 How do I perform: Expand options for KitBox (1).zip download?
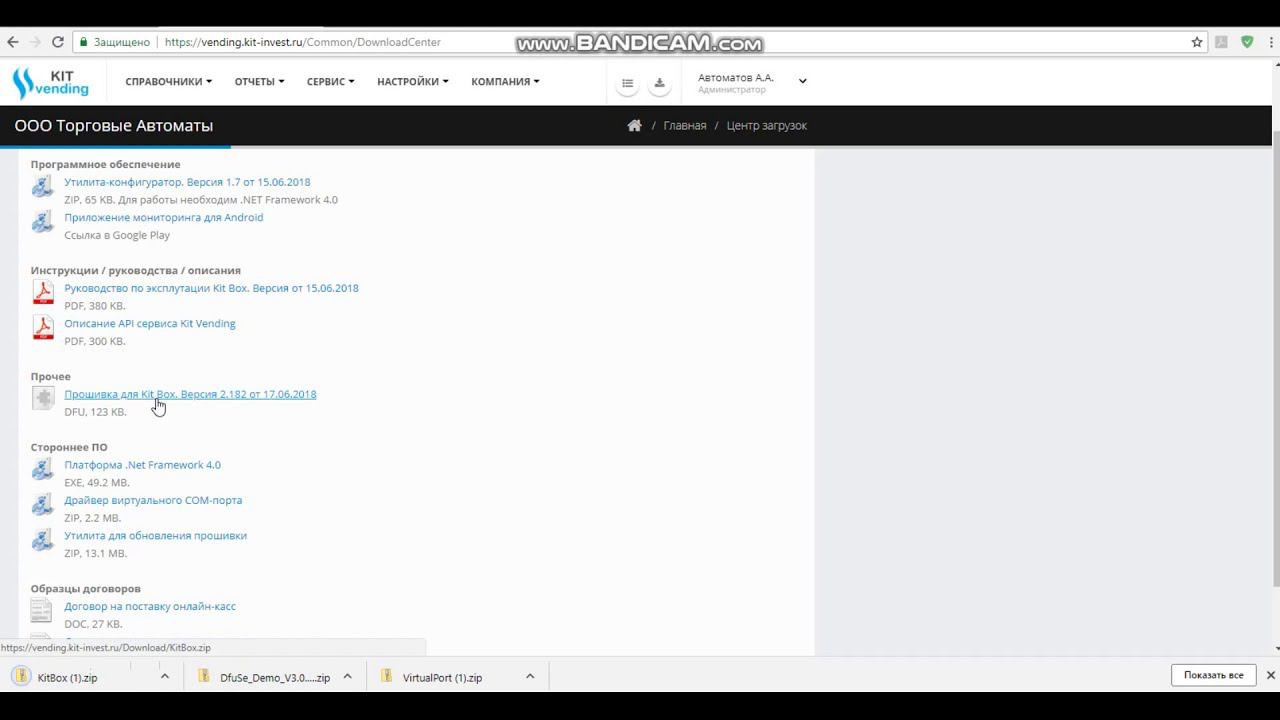tap(165, 676)
